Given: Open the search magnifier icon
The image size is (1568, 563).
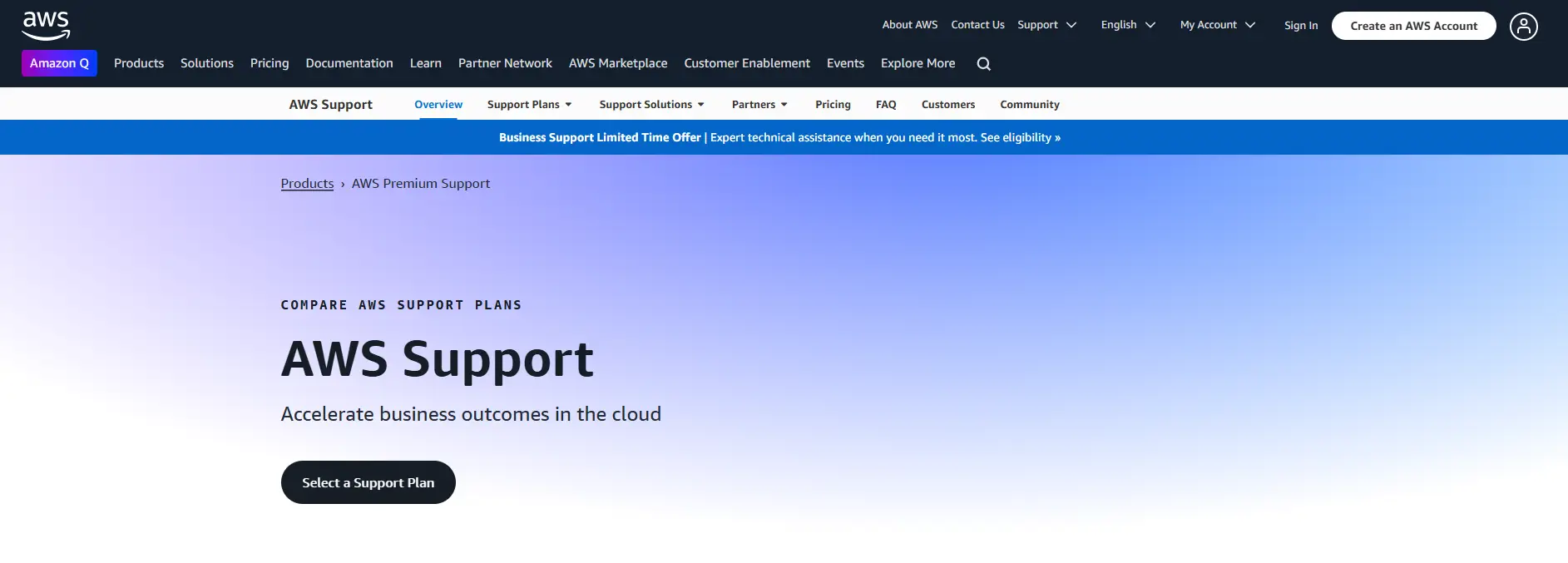Looking at the screenshot, I should (x=983, y=64).
